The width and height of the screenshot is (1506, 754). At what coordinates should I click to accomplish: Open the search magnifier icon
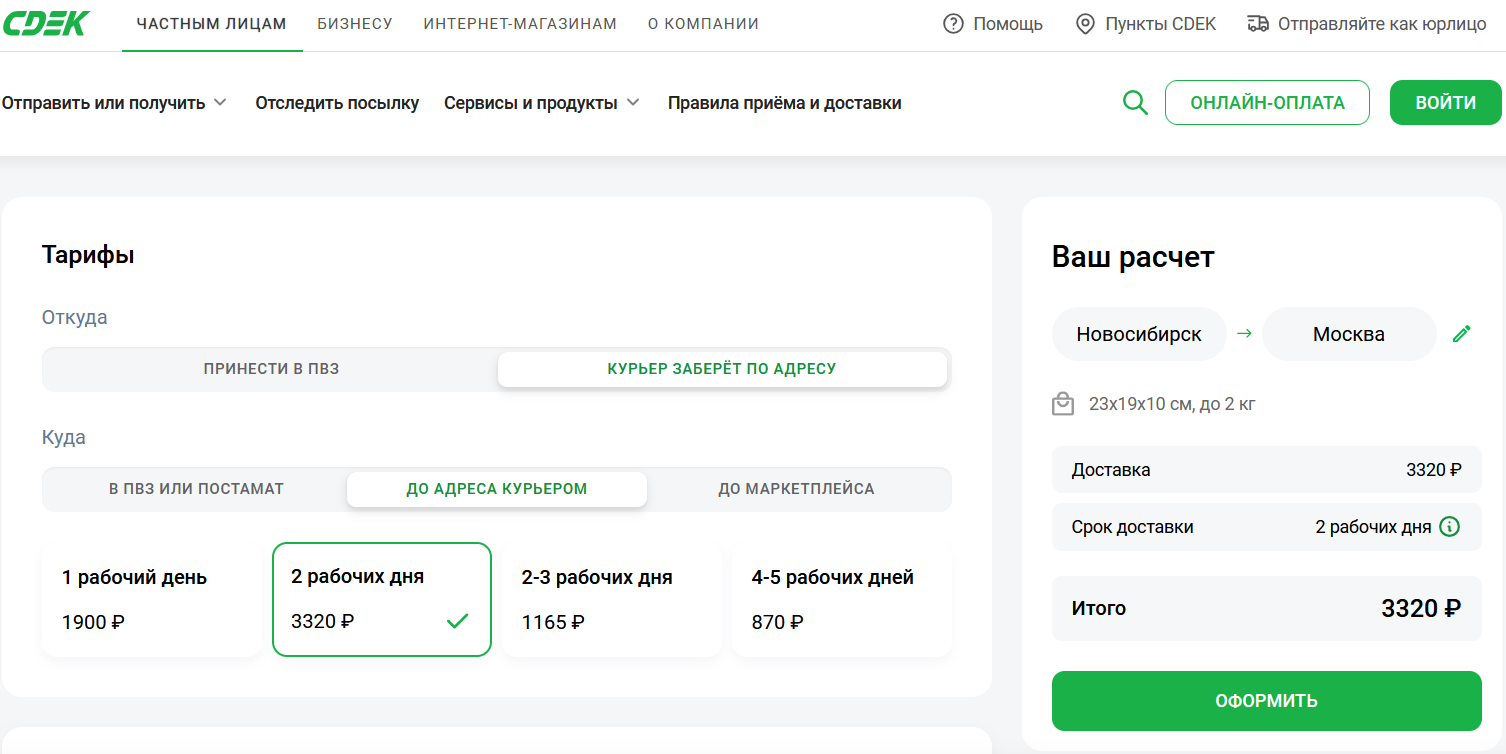click(1135, 103)
